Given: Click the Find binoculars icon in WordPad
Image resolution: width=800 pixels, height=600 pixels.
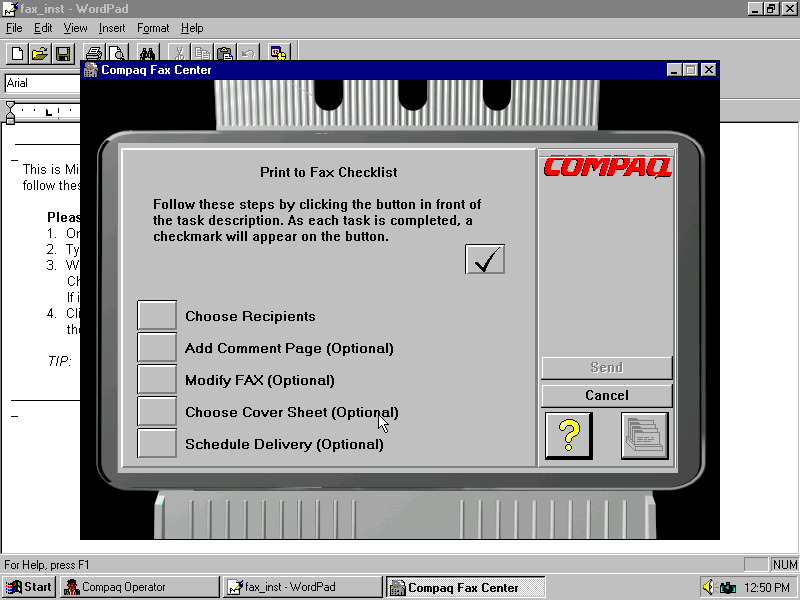Looking at the screenshot, I should pyautogui.click(x=147, y=54).
